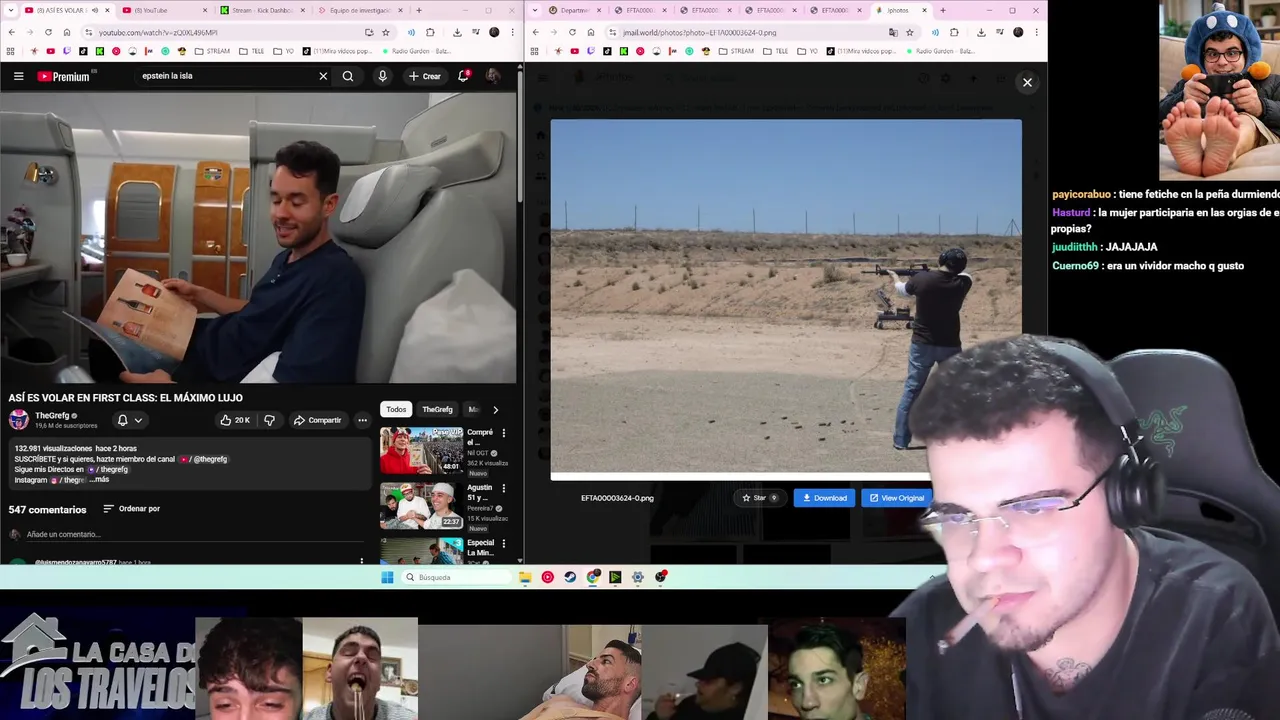Open STREAM bookmarks folder in YouTube window
Viewport: 1280px width, 720px height.
(212, 51)
